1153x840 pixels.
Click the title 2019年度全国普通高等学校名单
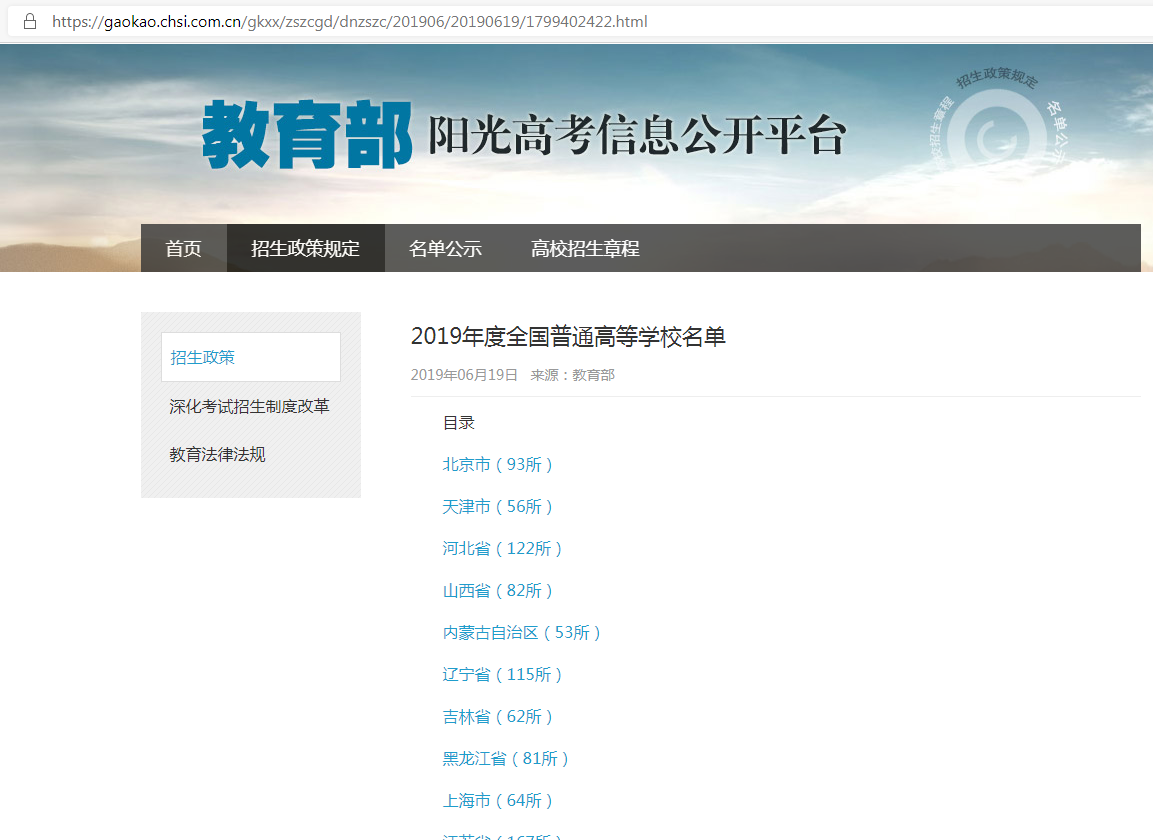[x=568, y=337]
